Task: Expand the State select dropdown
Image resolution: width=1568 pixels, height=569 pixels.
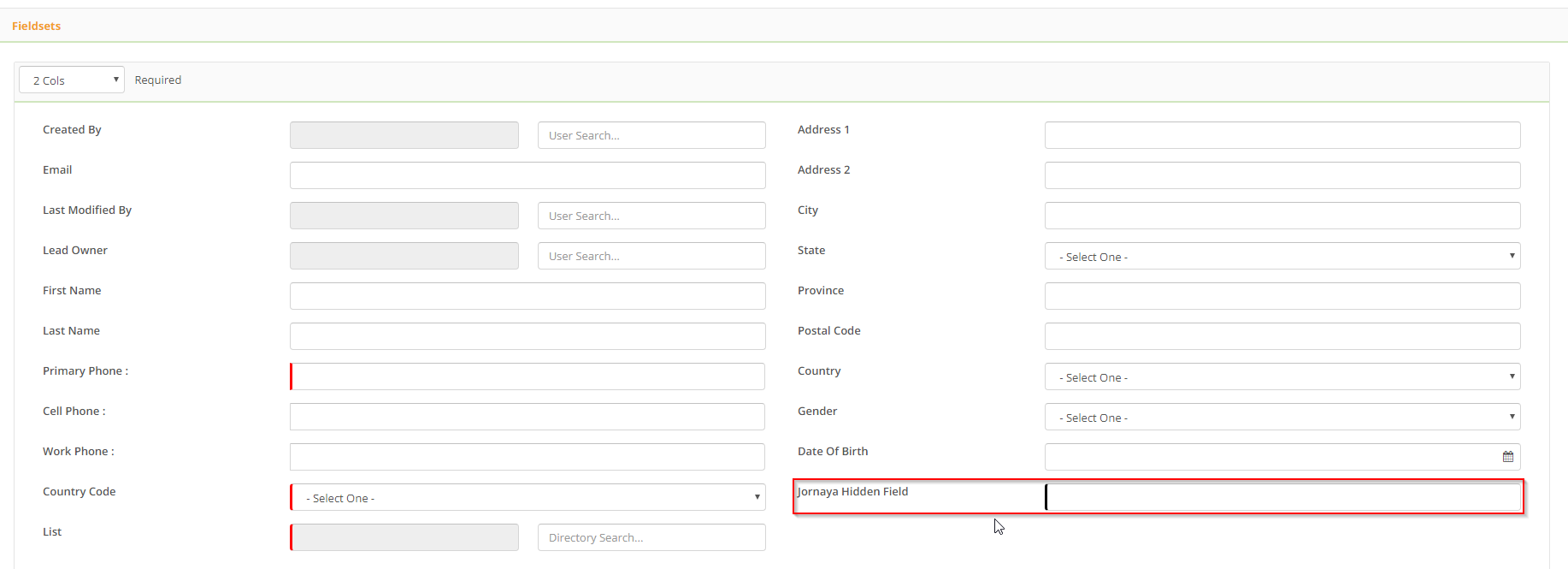Action: (1282, 256)
